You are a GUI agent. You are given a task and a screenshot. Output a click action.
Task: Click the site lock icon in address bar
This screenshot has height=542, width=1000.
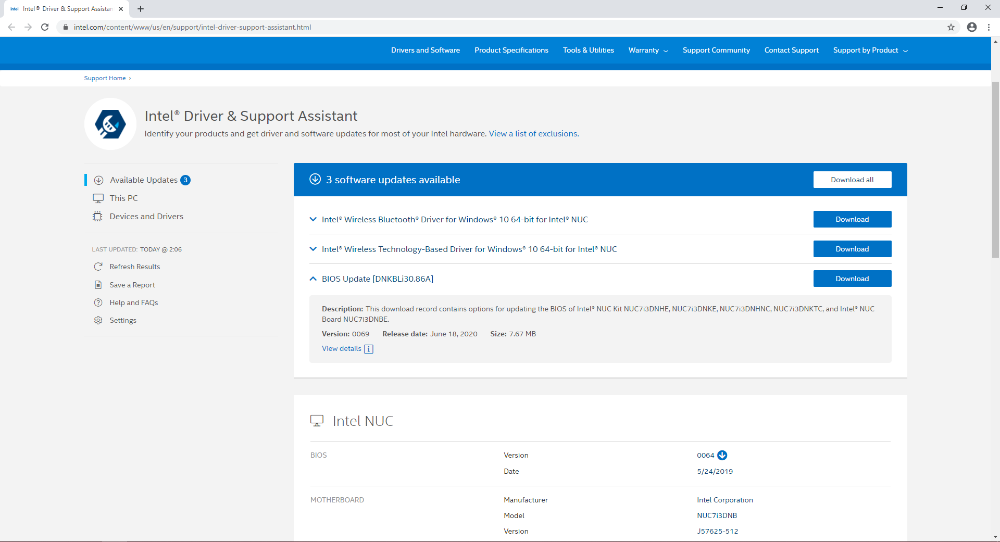65,27
